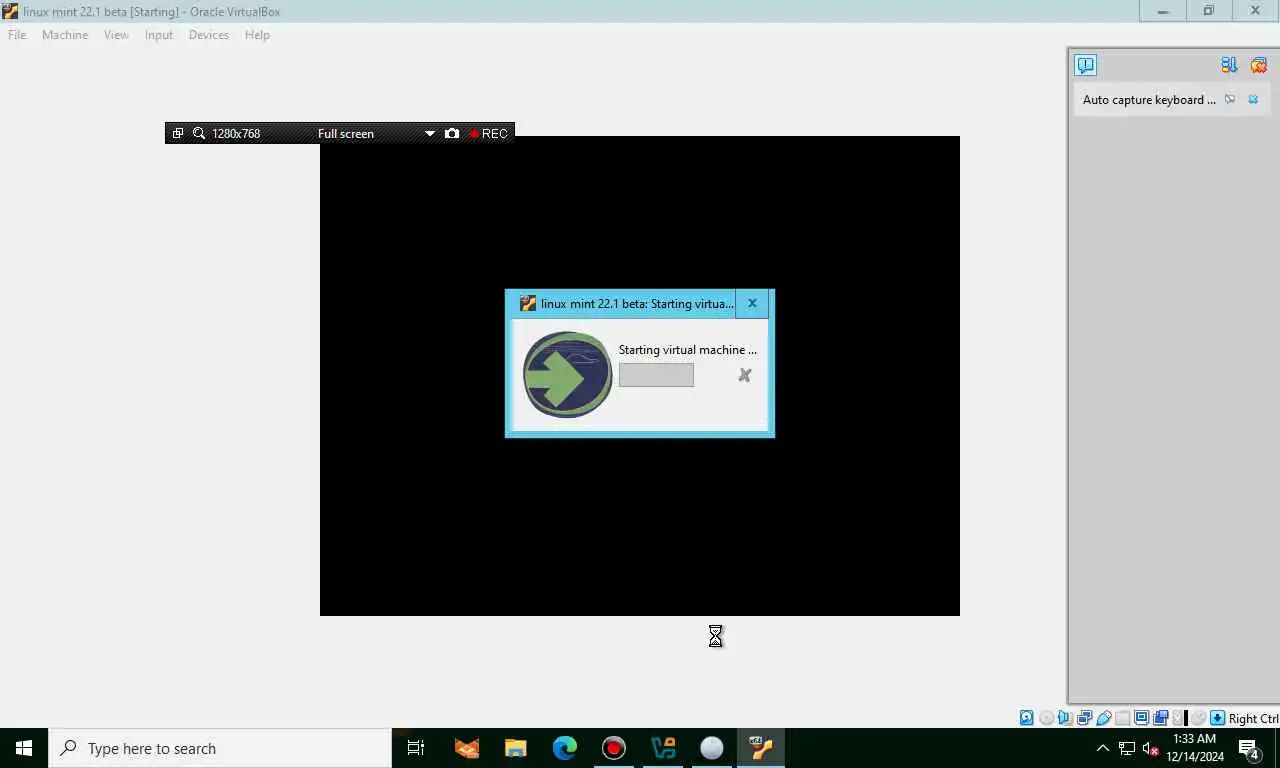Click the muted volume tray icon
Viewport: 1280px width, 768px height.
click(x=1150, y=748)
